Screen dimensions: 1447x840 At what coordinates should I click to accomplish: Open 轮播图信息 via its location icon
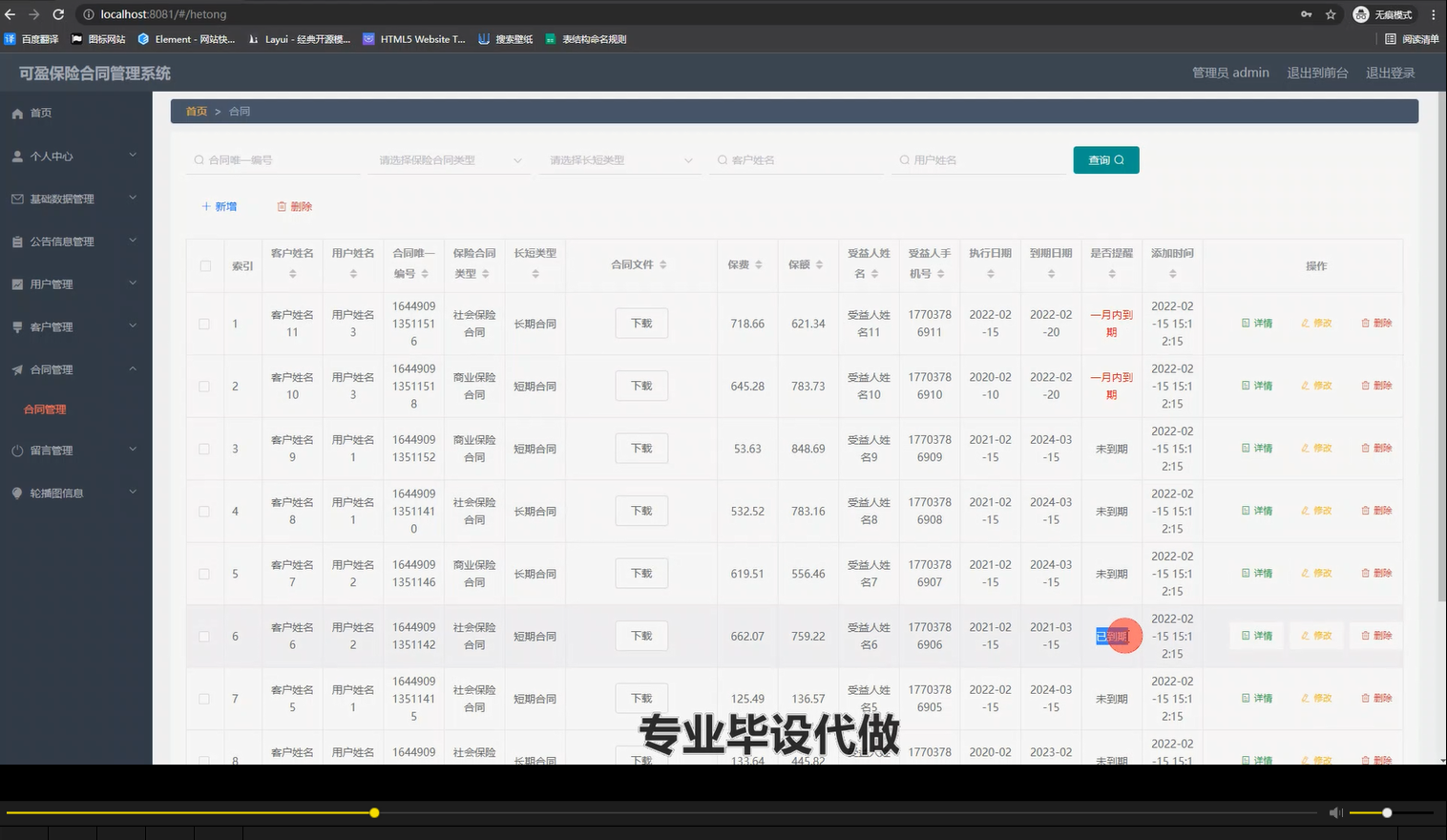tap(19, 493)
